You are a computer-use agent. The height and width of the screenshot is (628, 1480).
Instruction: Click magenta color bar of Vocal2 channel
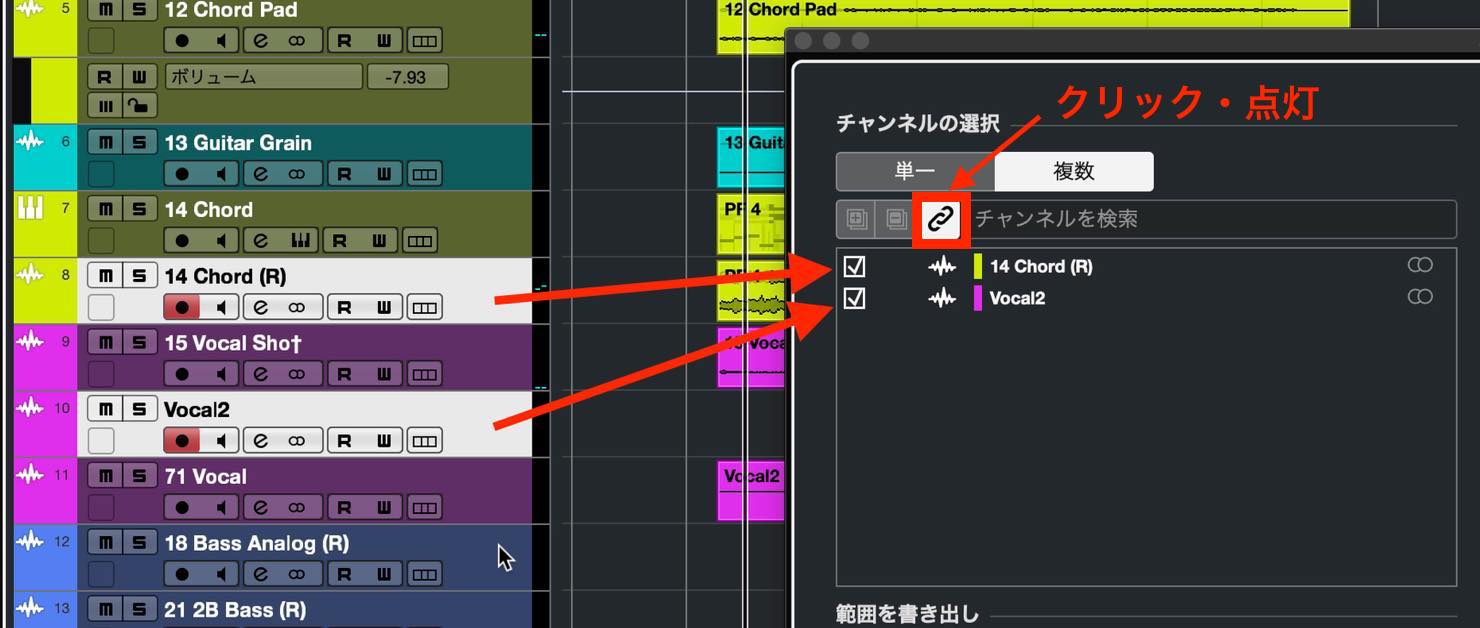(x=978, y=297)
